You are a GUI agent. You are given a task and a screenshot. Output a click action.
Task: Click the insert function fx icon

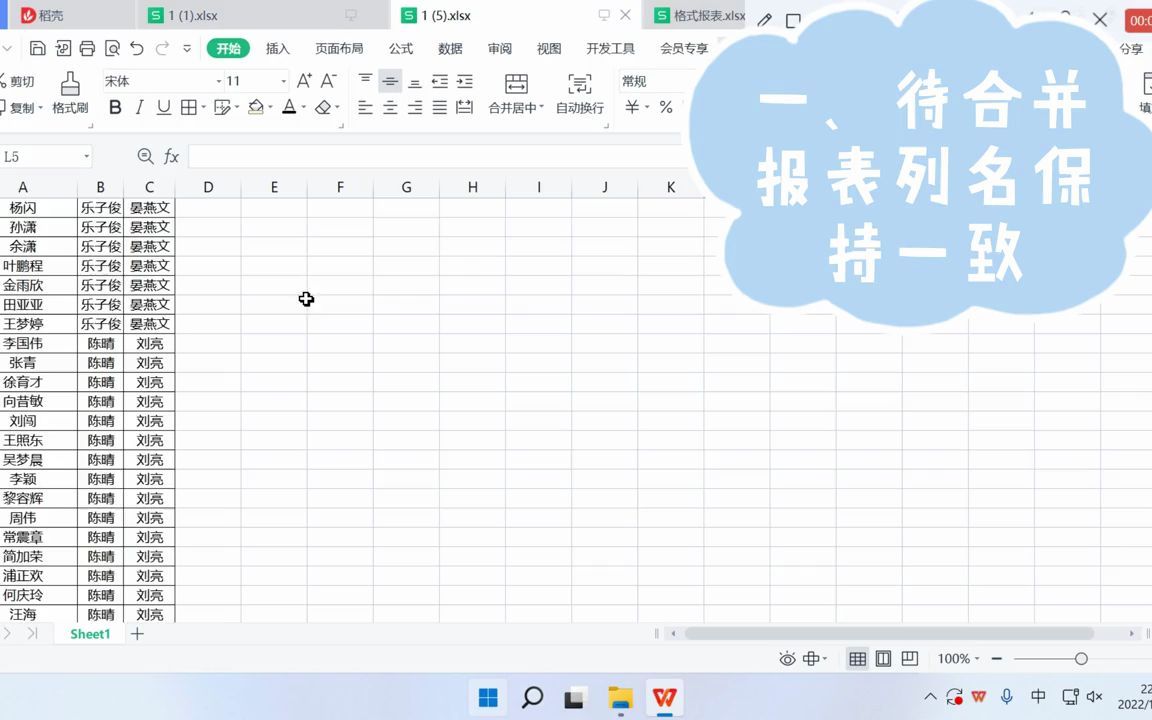(x=170, y=156)
